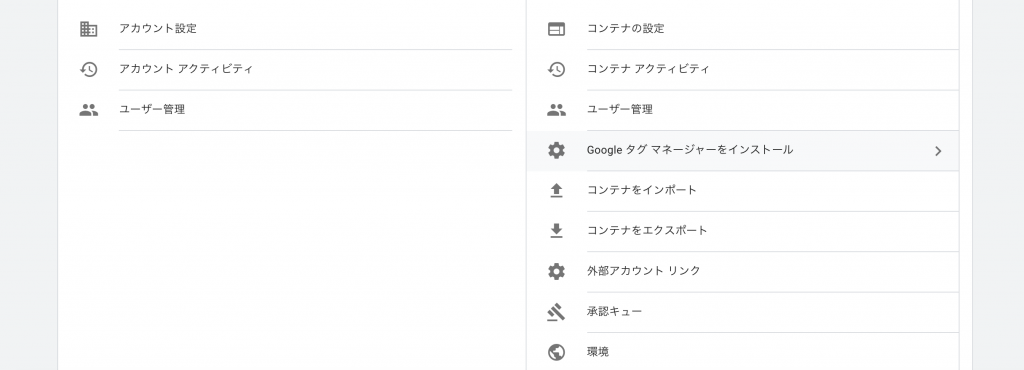Click the gear icon beside Google タグ マネージャーをインストール
The height and width of the screenshot is (370, 1024).
point(556,150)
